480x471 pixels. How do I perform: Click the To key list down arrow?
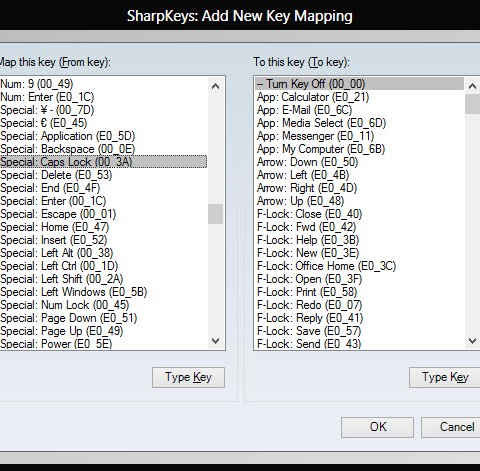472,341
